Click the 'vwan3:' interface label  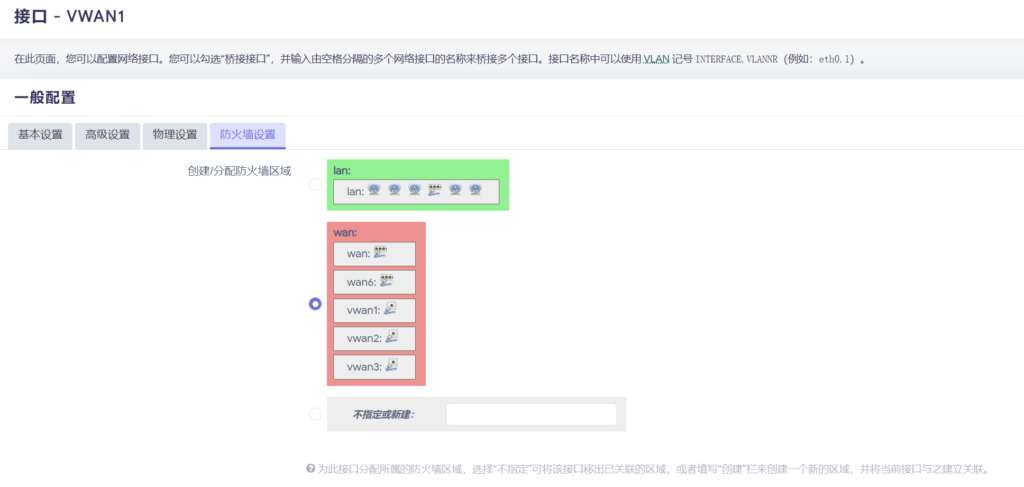[x=363, y=367]
